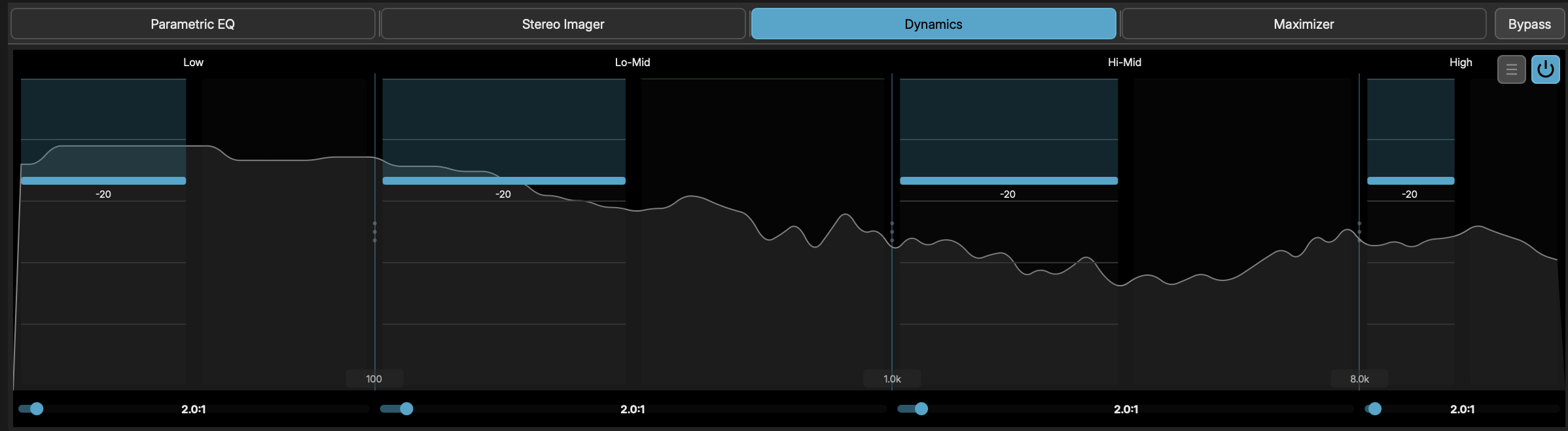Switch to the Parametric EQ tab

(192, 24)
